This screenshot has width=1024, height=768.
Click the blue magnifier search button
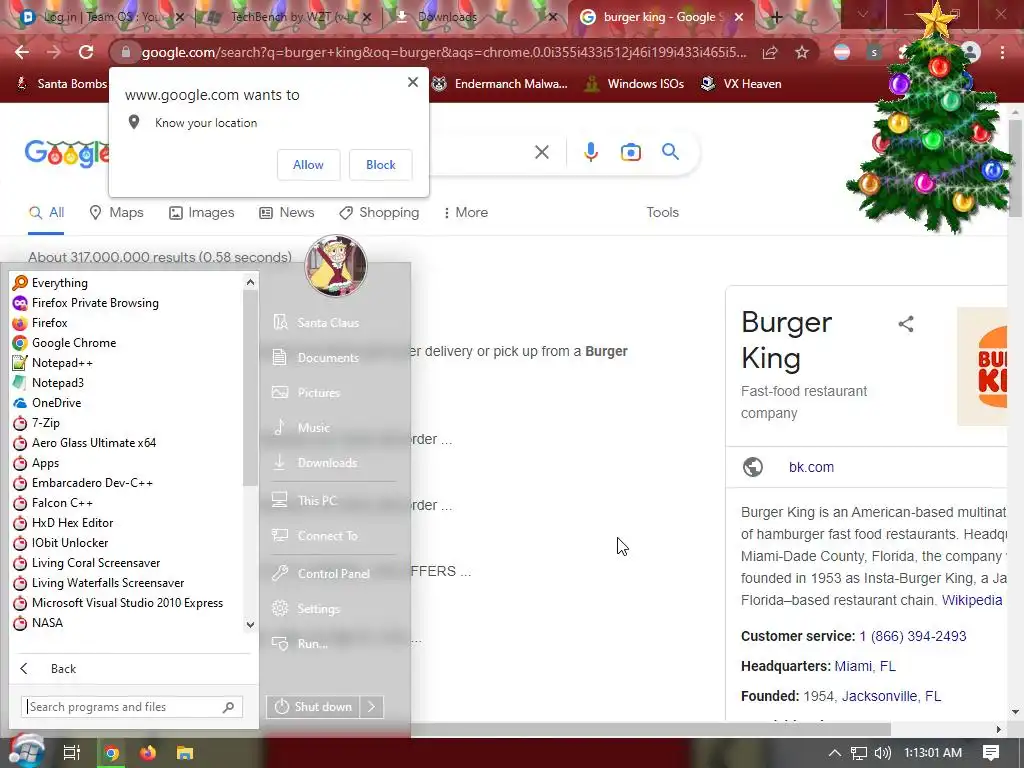point(670,152)
